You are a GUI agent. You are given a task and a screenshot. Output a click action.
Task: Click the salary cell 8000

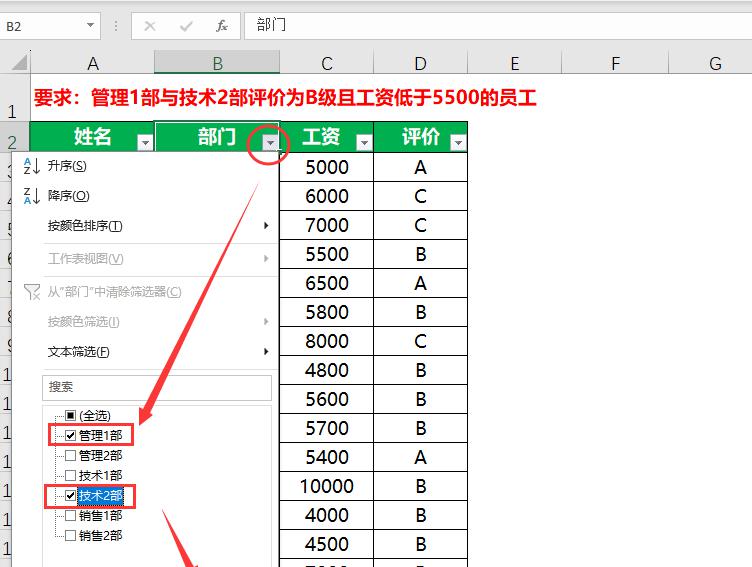pos(327,341)
